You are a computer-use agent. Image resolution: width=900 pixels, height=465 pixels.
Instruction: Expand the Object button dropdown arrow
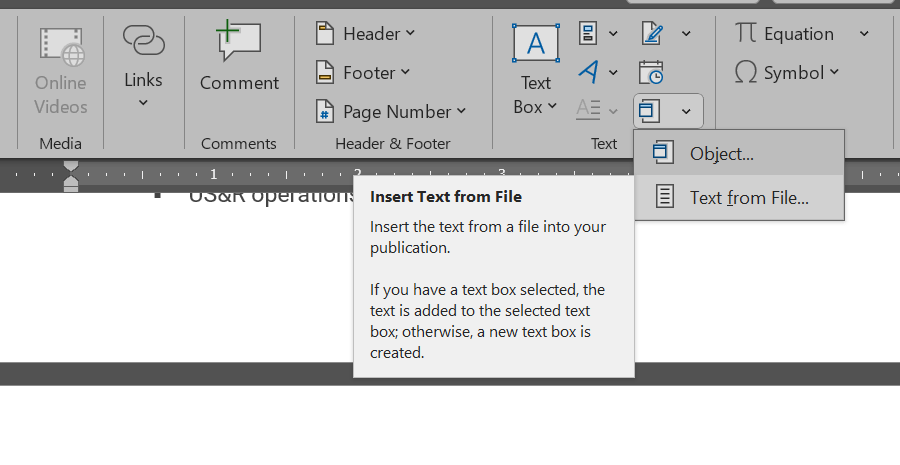point(686,111)
